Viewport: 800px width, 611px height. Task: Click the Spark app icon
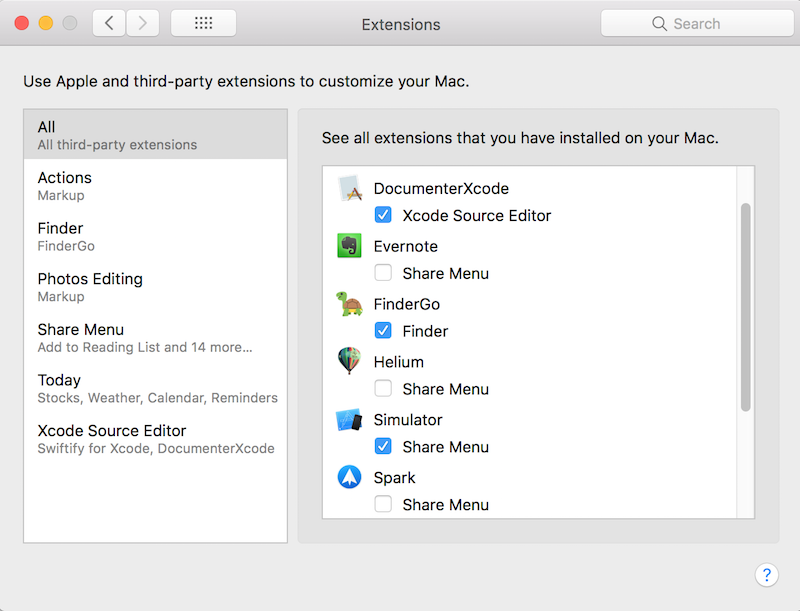[x=349, y=477]
